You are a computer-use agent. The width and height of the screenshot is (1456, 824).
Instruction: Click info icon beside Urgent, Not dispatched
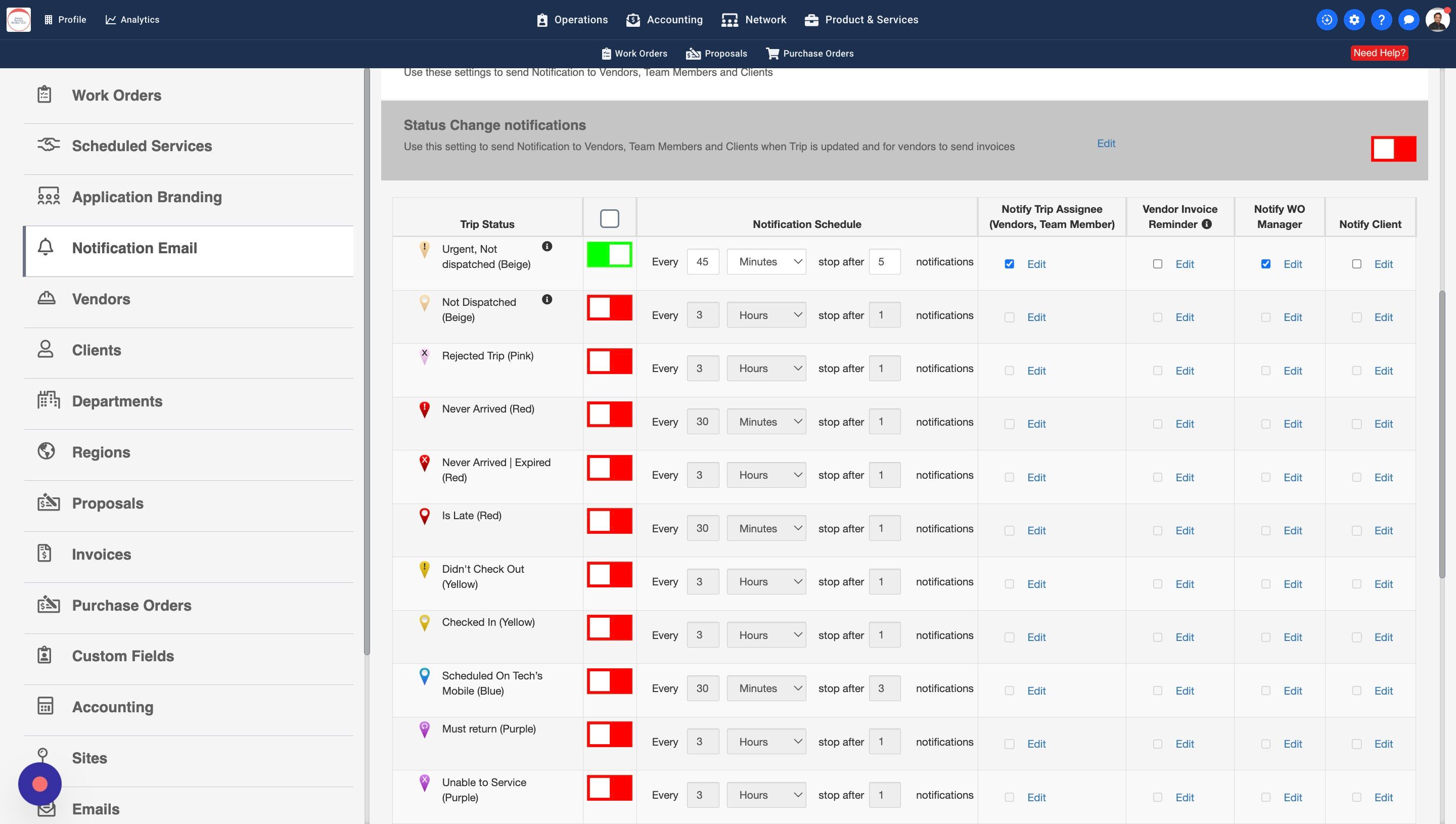point(547,246)
